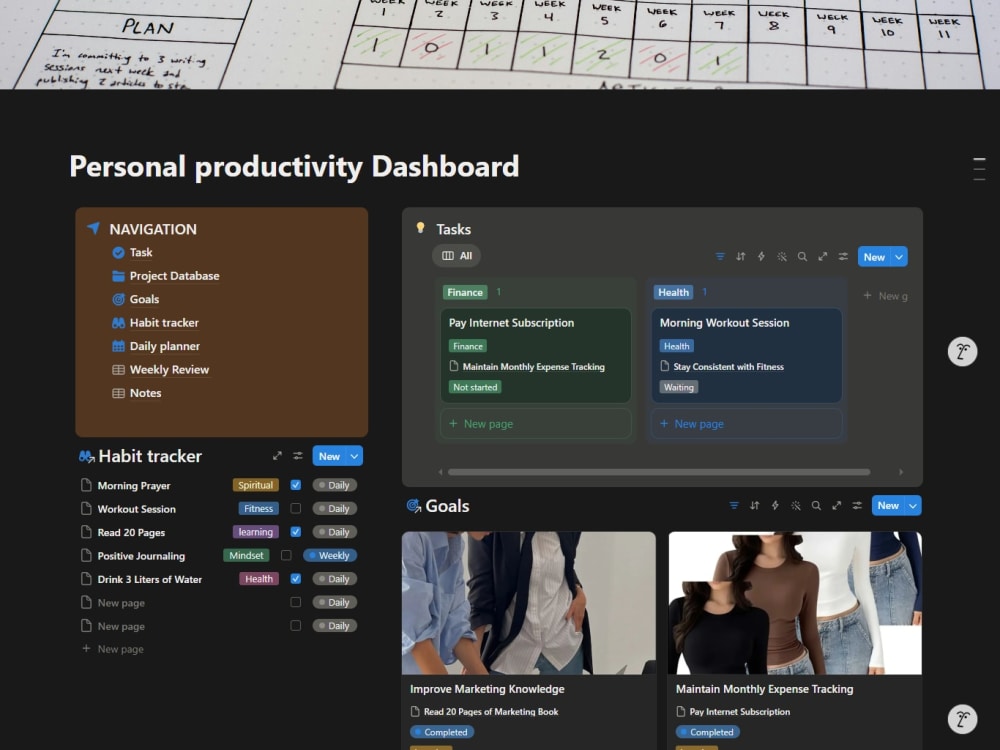Click the Morning Prayer page icon

[86, 485]
